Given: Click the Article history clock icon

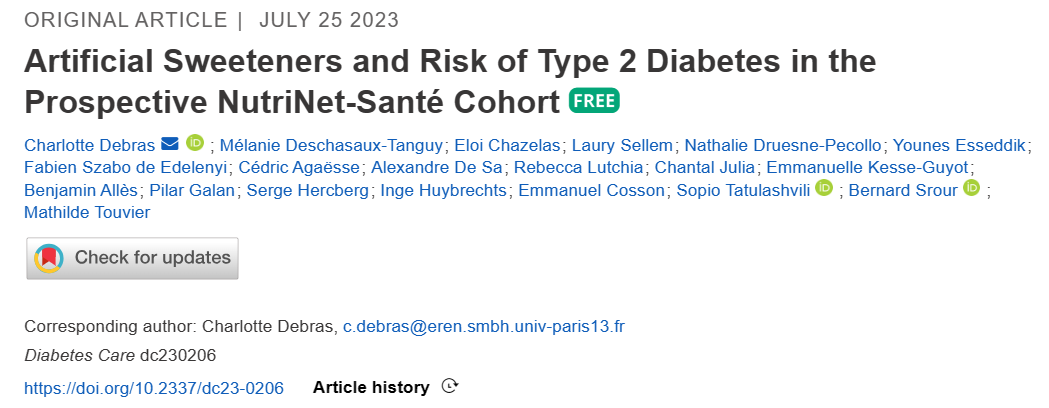Looking at the screenshot, I should coord(450,387).
